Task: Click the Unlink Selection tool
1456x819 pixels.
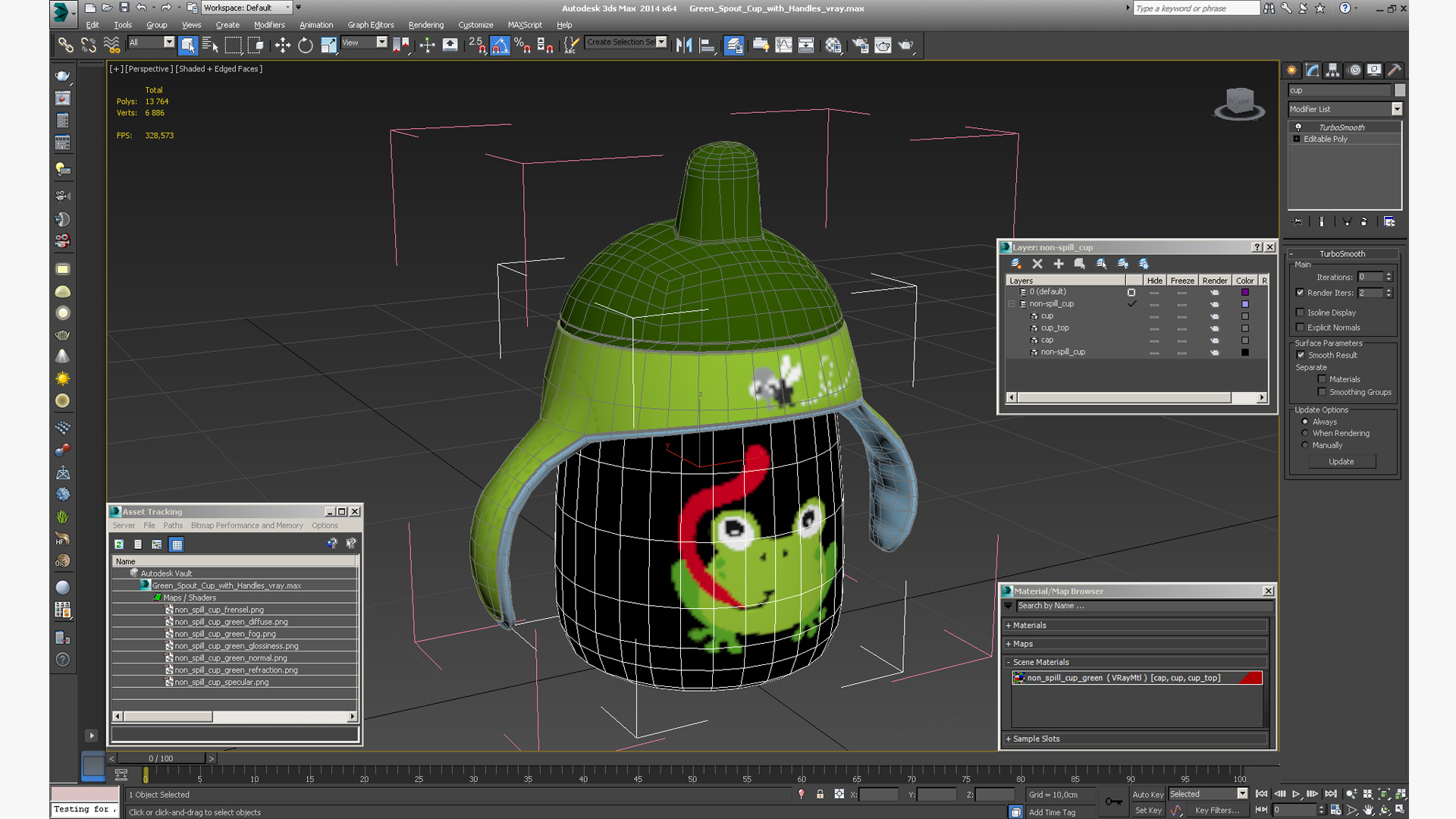Action: tap(89, 45)
